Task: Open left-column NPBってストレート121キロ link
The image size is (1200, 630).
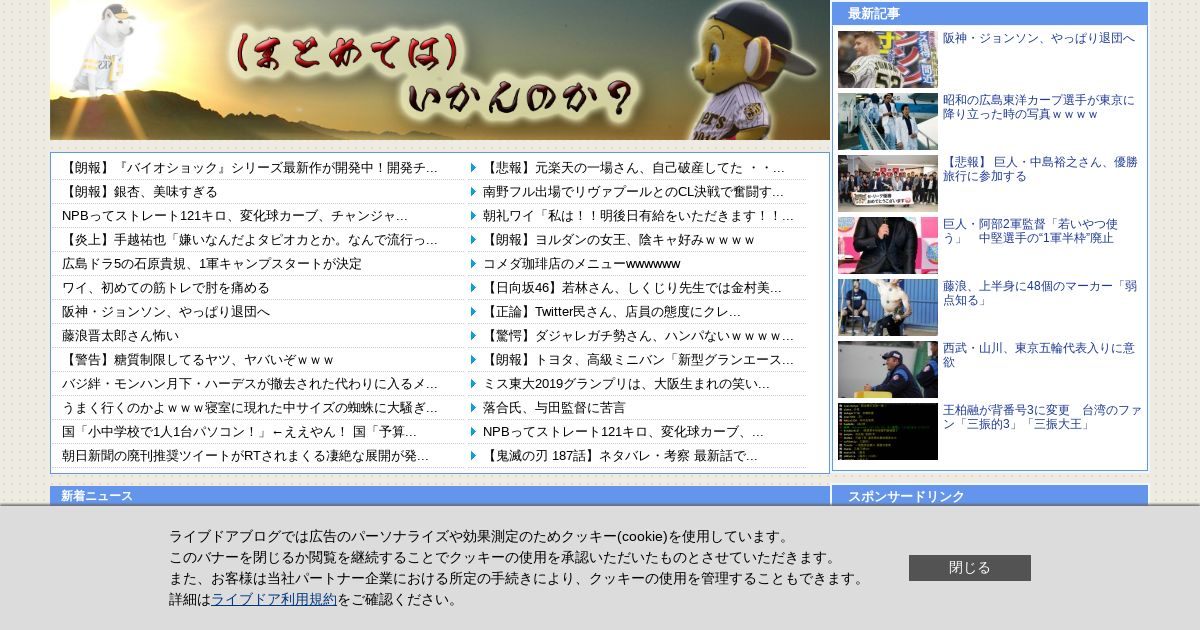Action: pos(235,215)
